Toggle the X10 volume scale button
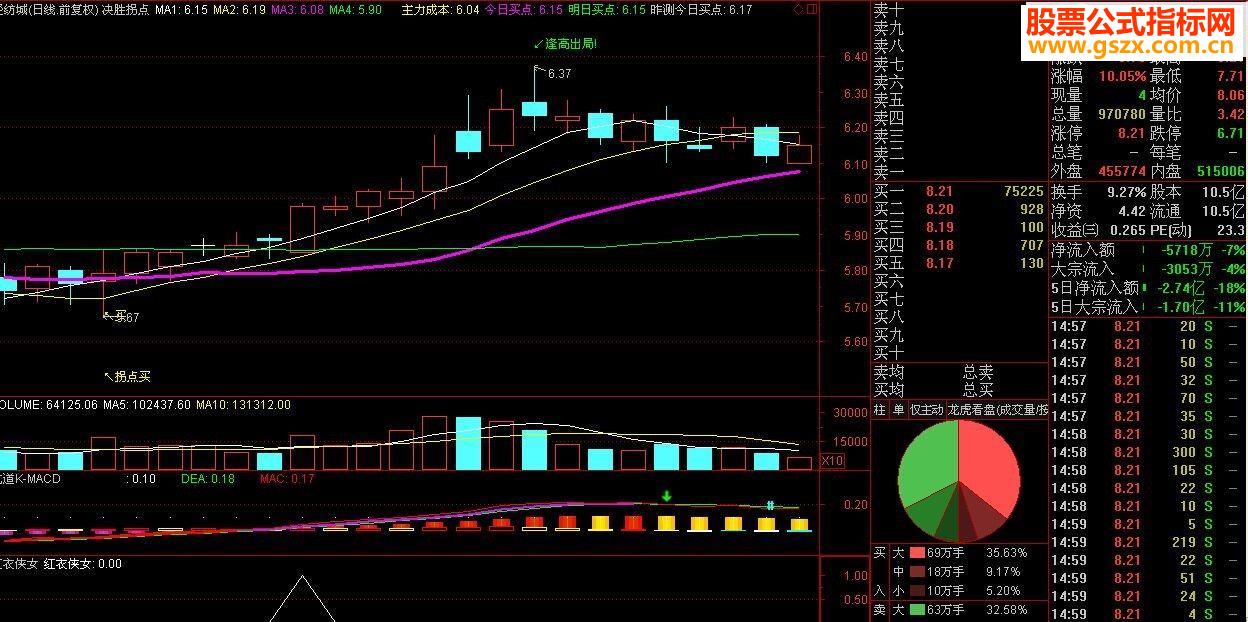 click(831, 461)
